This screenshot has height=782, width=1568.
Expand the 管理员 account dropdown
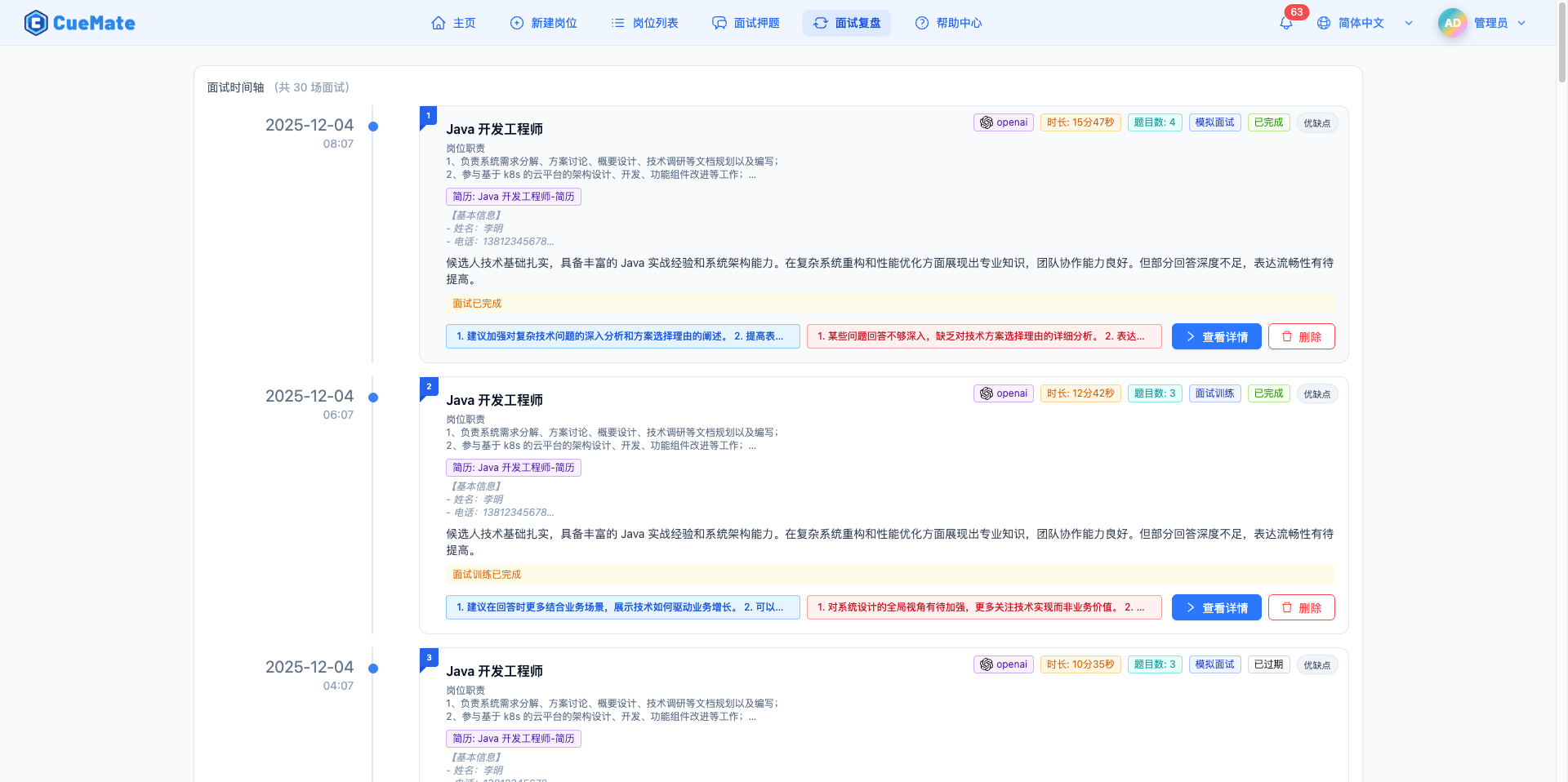tap(1522, 23)
